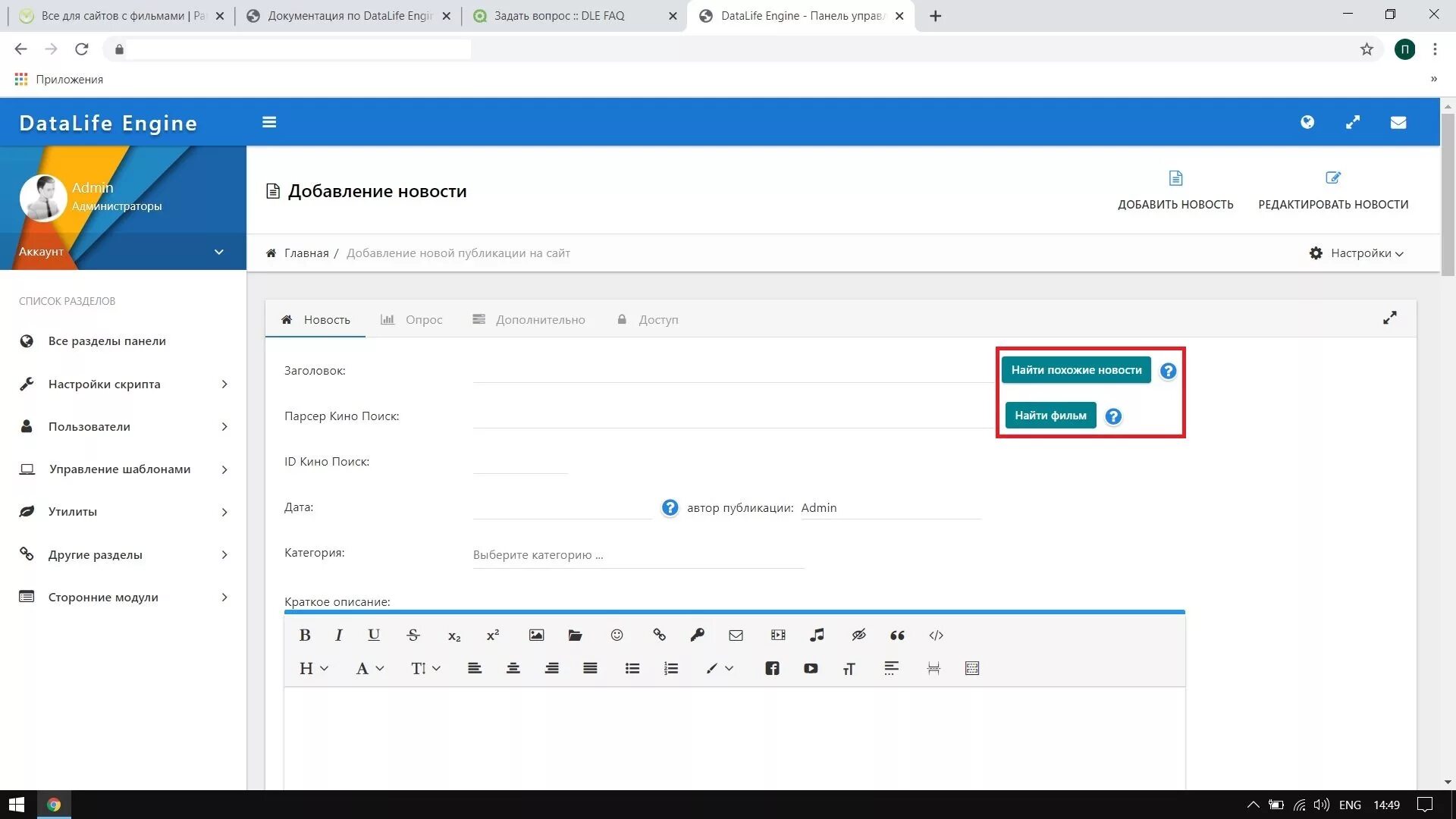Insert an emoticon with the smiley icon
1456x819 pixels.
(x=617, y=635)
